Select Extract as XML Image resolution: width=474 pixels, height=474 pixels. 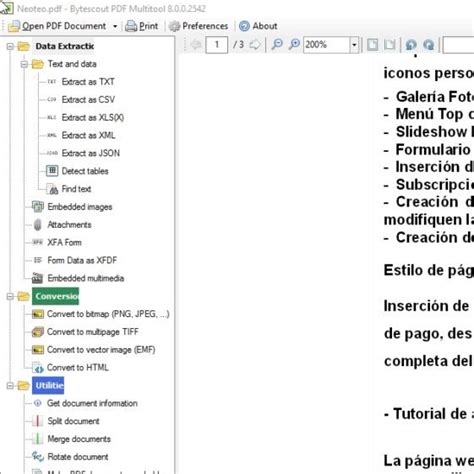(x=88, y=135)
